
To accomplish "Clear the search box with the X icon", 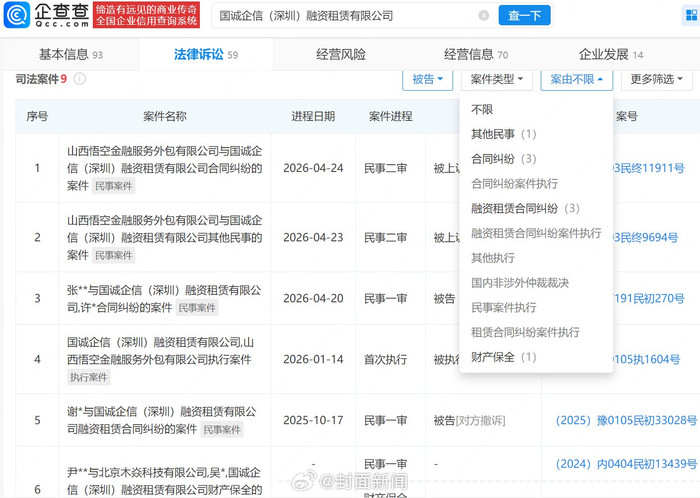I will coord(484,16).
